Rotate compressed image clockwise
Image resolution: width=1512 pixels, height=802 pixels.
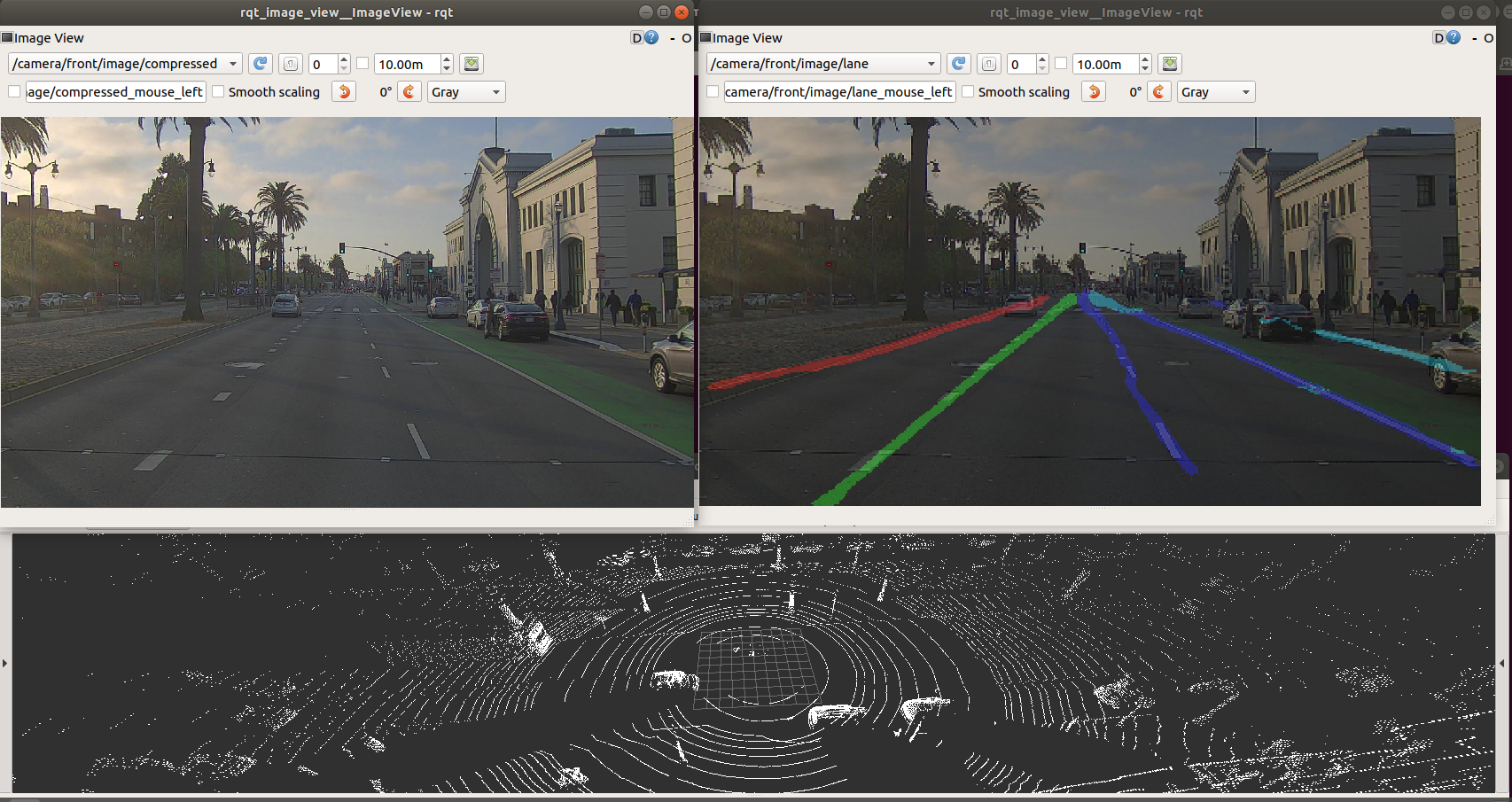coord(409,92)
